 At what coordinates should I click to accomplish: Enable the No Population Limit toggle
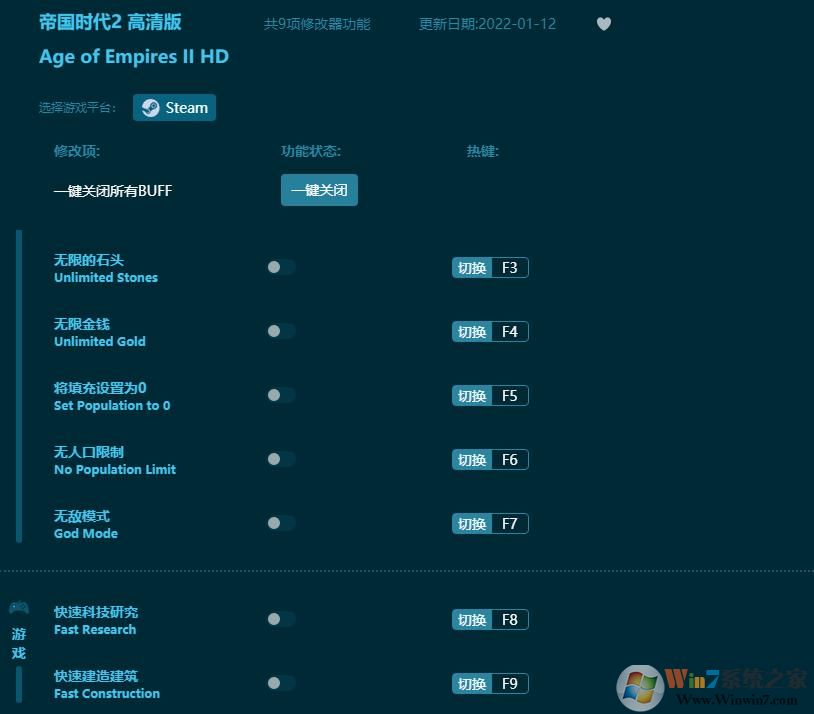tap(280, 459)
